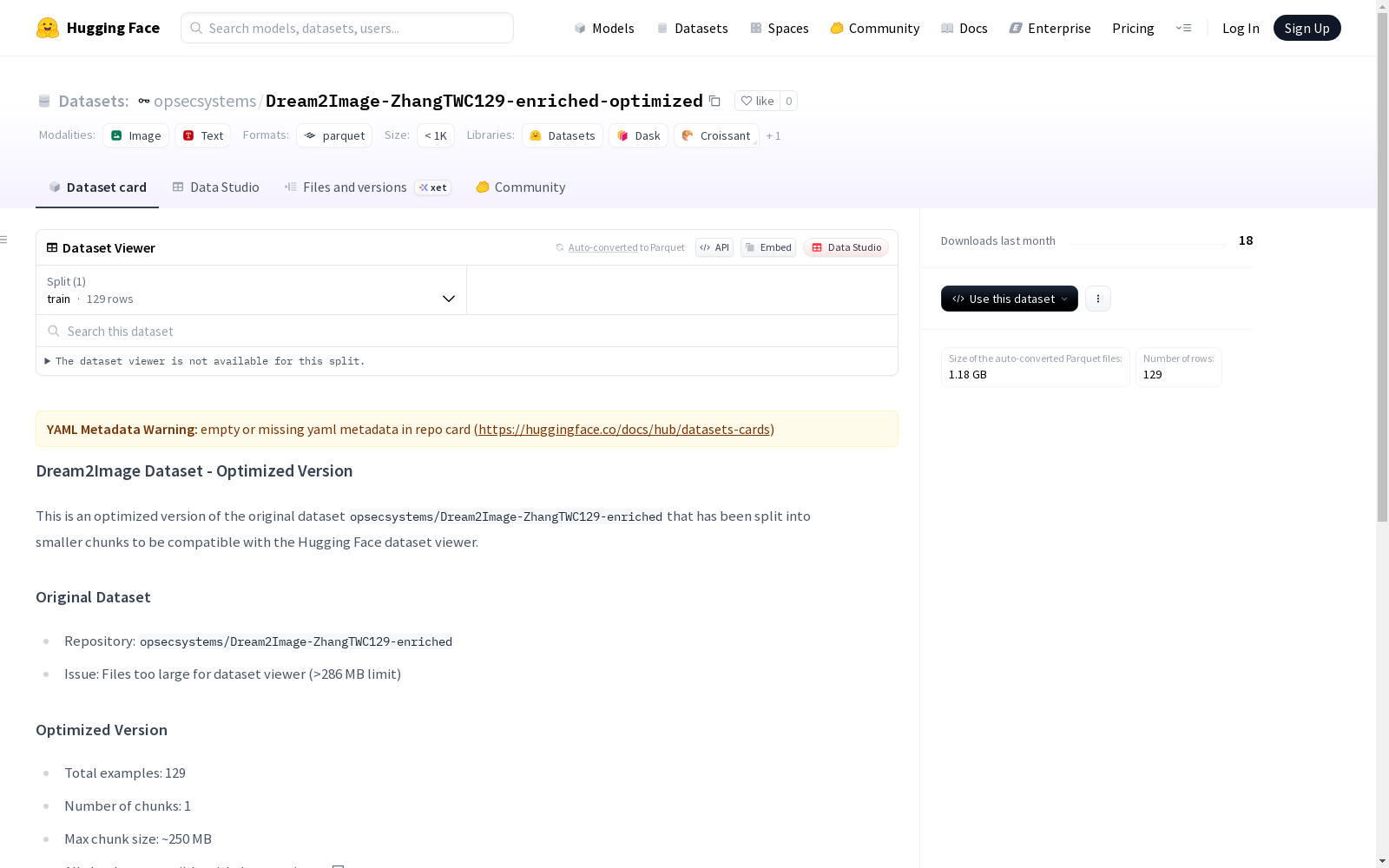The width and height of the screenshot is (1389, 868).
Task: Select the Text modality tag
Action: point(203,135)
